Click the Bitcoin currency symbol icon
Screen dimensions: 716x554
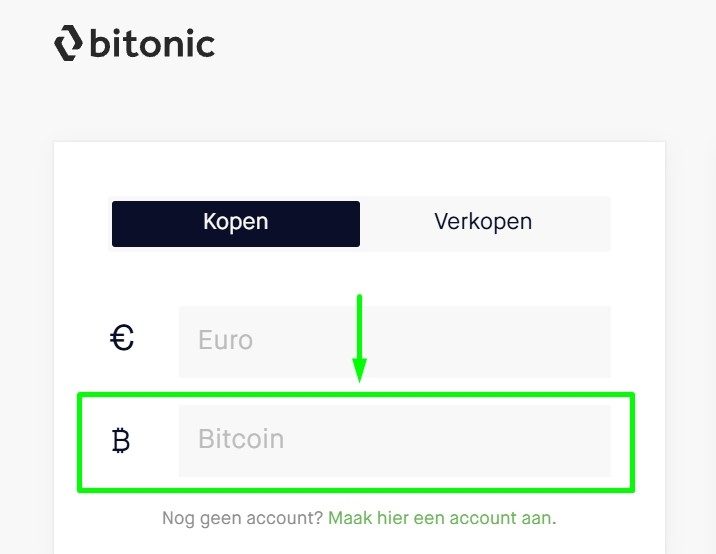click(x=121, y=440)
